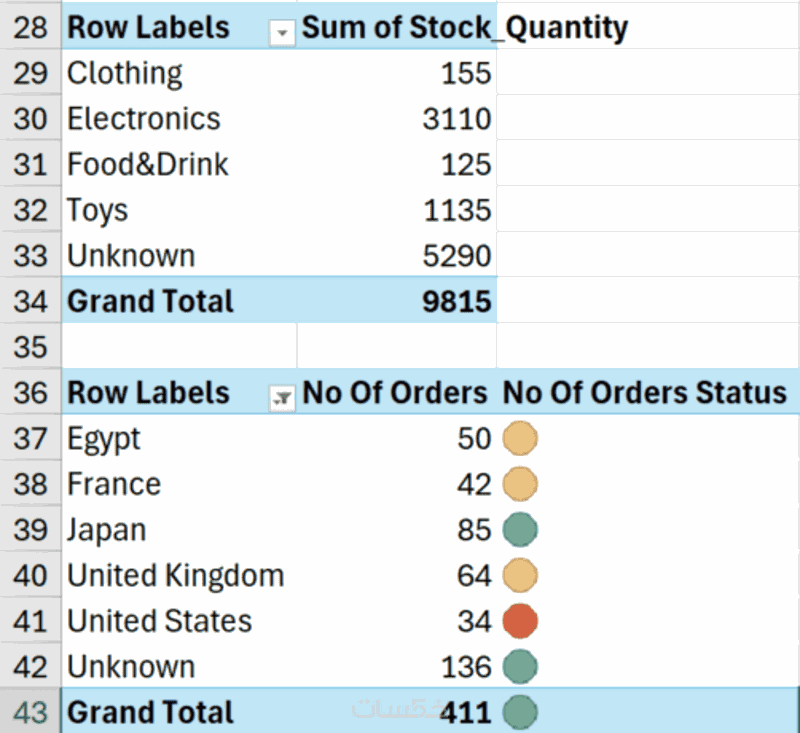Select row header 43
This screenshot has width=800, height=733.
[31, 712]
